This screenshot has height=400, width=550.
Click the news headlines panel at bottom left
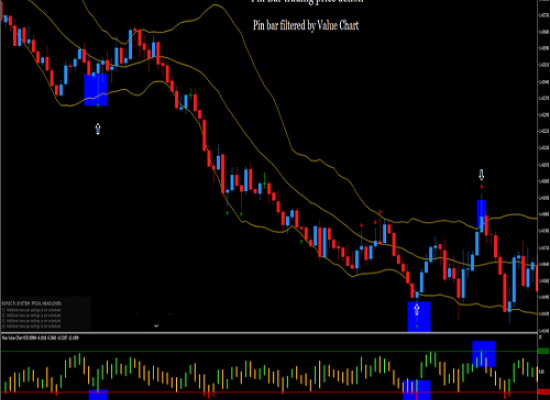46,313
